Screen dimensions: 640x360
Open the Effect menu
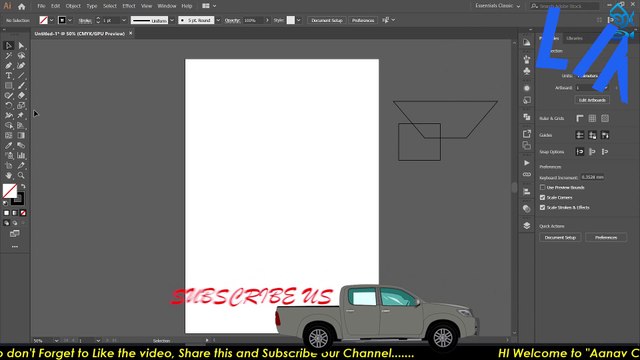click(x=129, y=6)
